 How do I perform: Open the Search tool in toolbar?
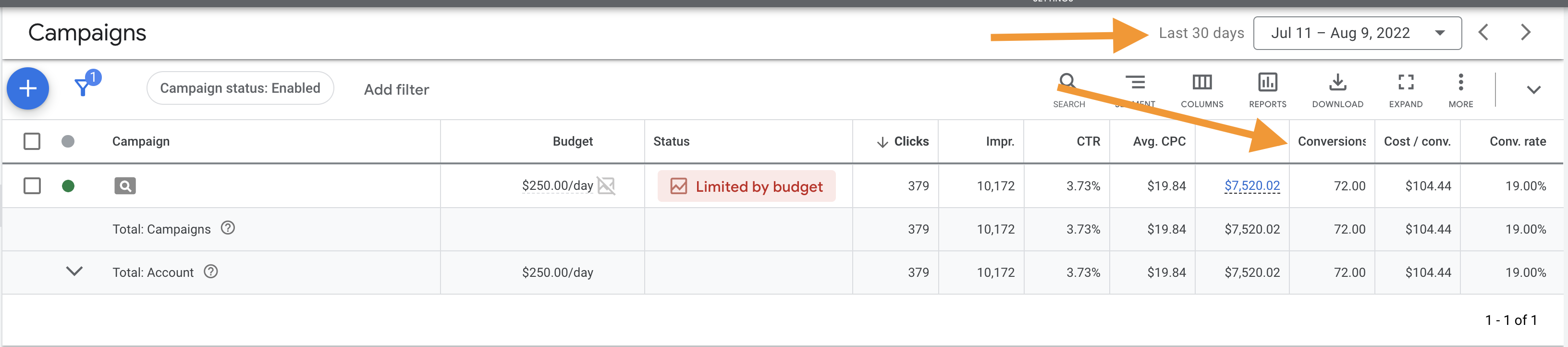tap(1068, 89)
